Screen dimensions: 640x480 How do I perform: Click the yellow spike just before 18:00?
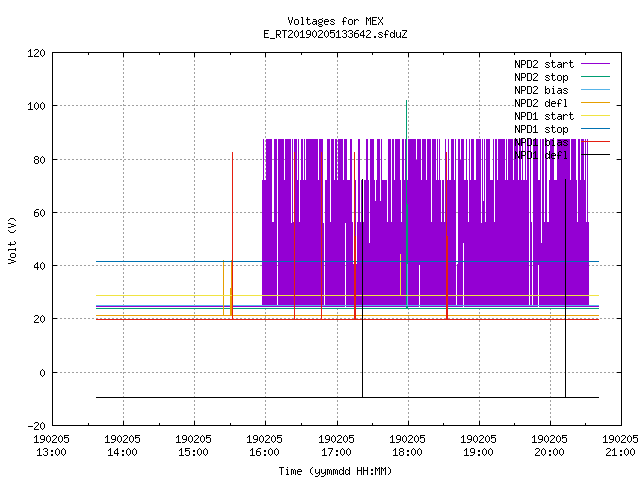point(400,273)
